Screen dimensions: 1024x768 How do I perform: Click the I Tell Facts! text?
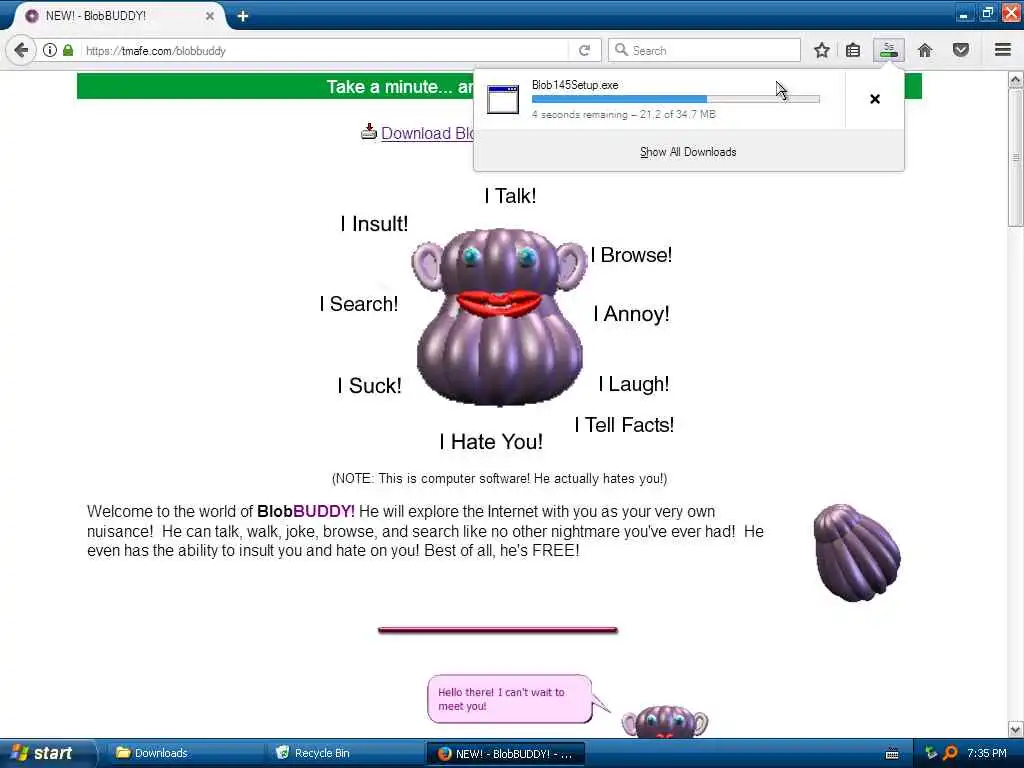624,425
